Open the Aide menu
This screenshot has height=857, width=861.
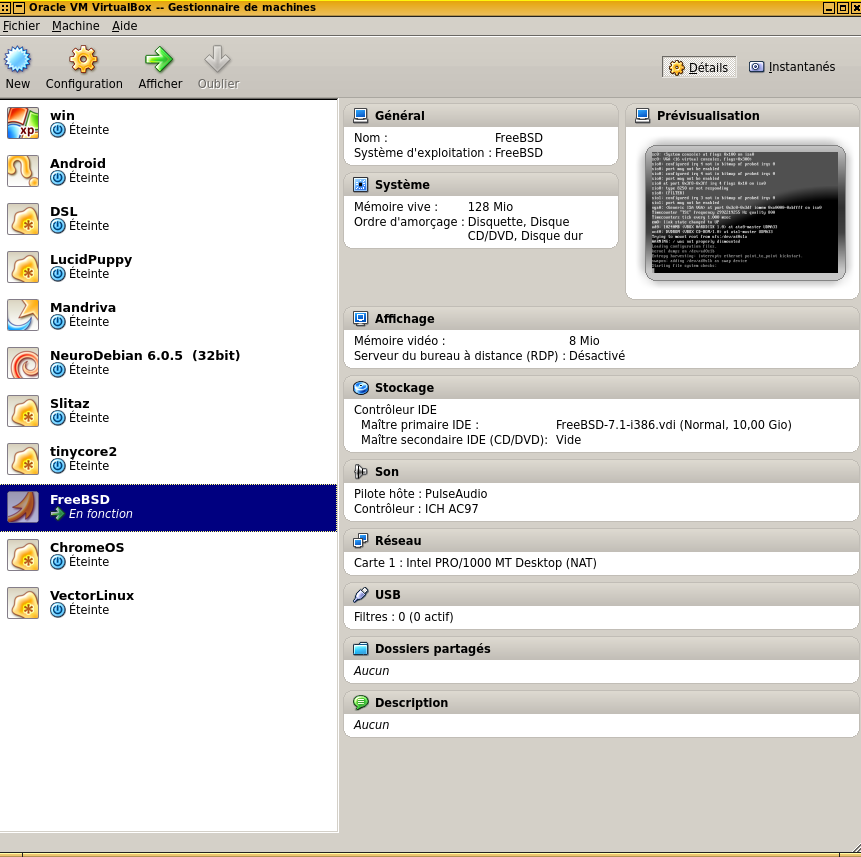125,26
